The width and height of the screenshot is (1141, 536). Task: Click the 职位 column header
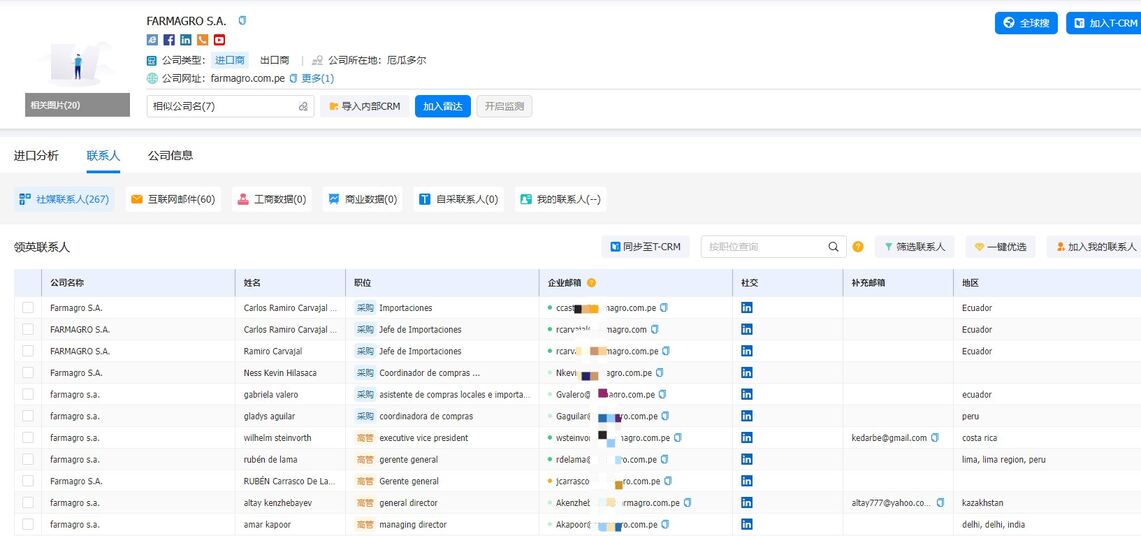(x=442, y=282)
